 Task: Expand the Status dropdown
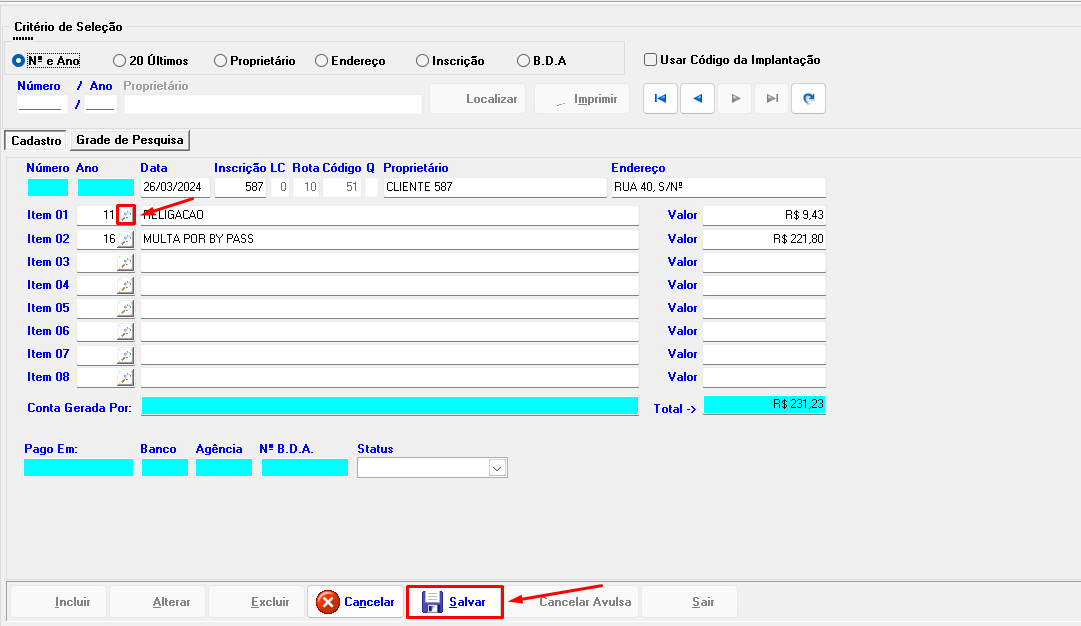click(x=497, y=468)
